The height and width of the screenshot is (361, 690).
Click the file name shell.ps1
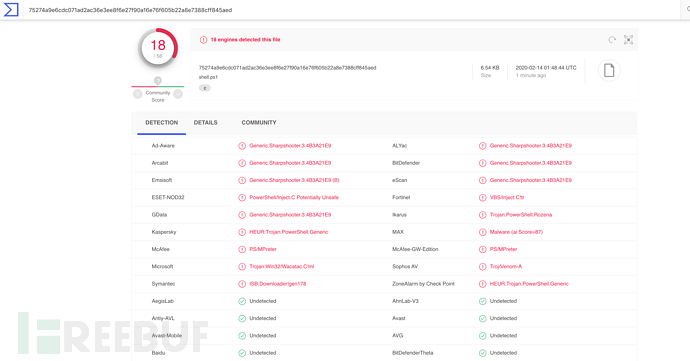click(208, 77)
